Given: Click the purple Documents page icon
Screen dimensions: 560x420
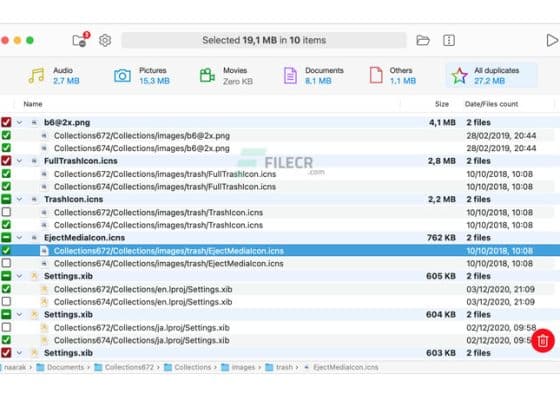Looking at the screenshot, I should pos(290,76).
